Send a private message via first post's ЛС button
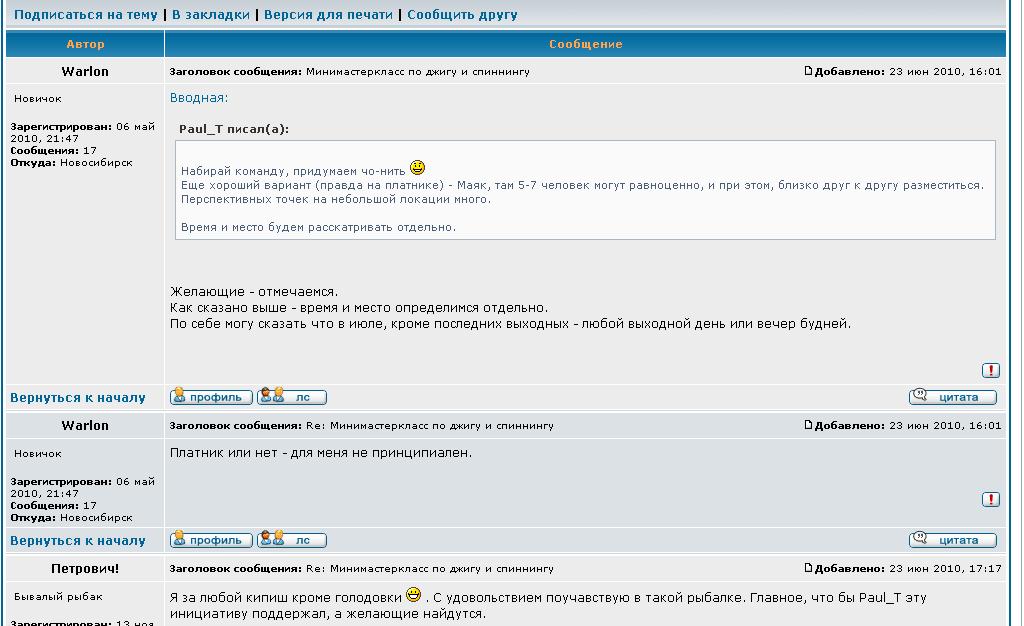1024x626 pixels. pyautogui.click(x=292, y=397)
